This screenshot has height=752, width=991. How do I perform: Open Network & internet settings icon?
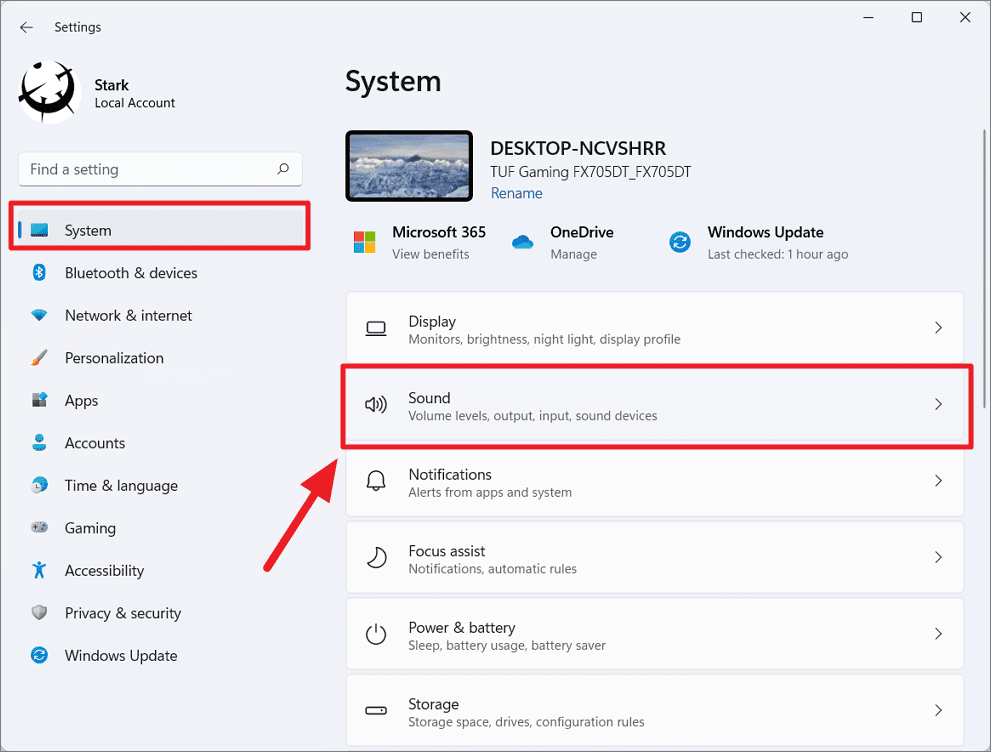tap(38, 315)
